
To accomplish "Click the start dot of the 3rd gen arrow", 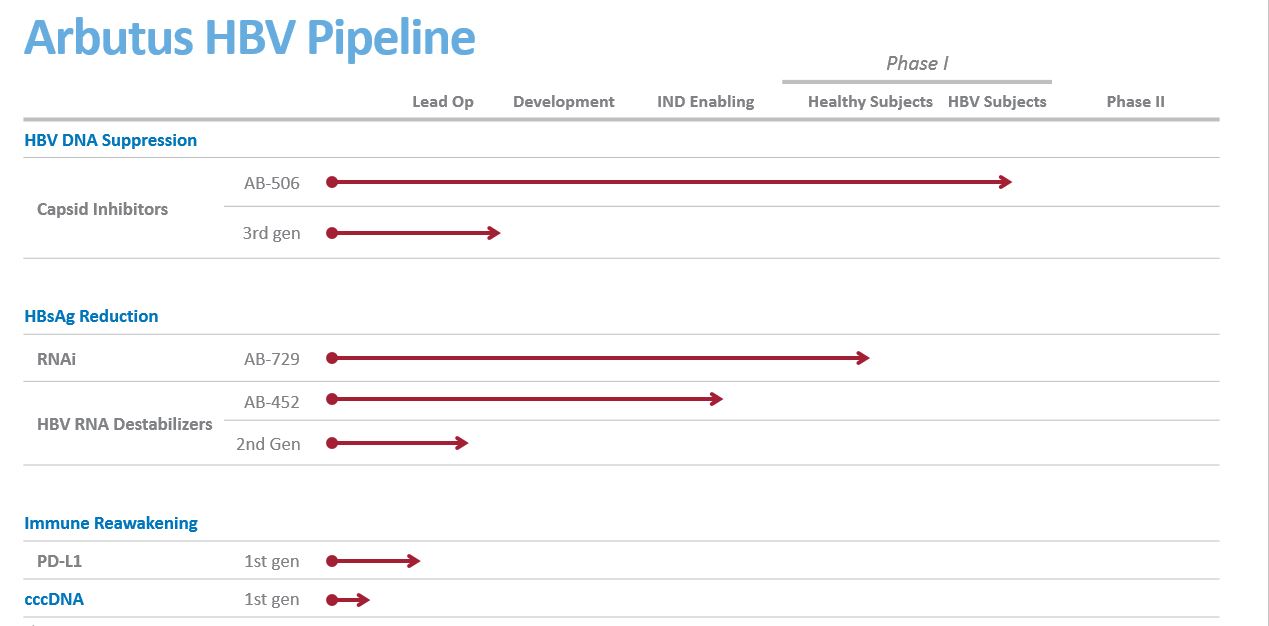I will 331,233.
